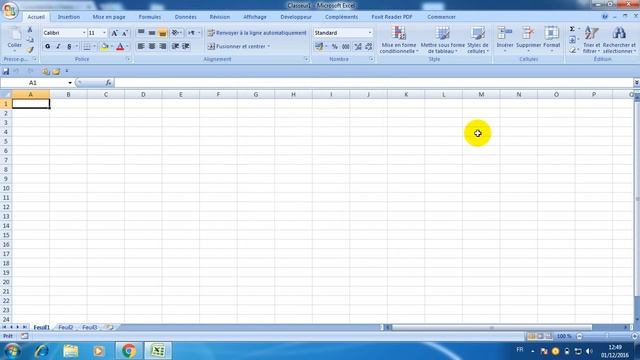This screenshot has width=640, height=360.
Task: Click the accounting number format icon
Action: point(319,47)
